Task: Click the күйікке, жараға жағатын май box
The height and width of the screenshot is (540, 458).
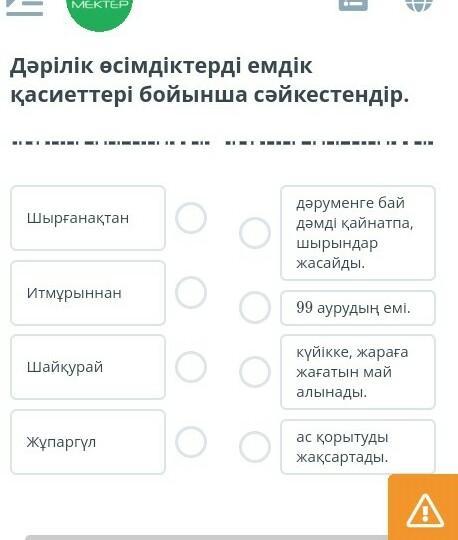Action: click(x=358, y=372)
